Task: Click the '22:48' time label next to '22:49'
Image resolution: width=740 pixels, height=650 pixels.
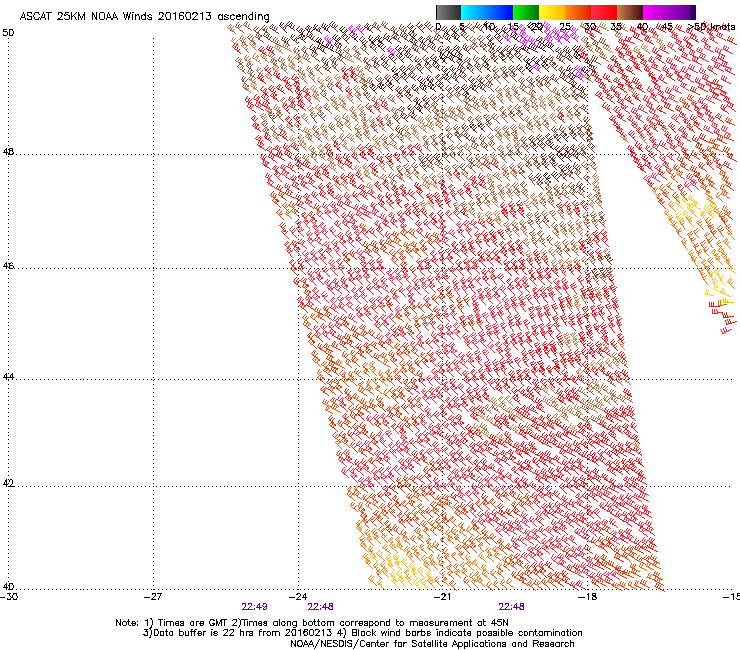Action: point(320,607)
